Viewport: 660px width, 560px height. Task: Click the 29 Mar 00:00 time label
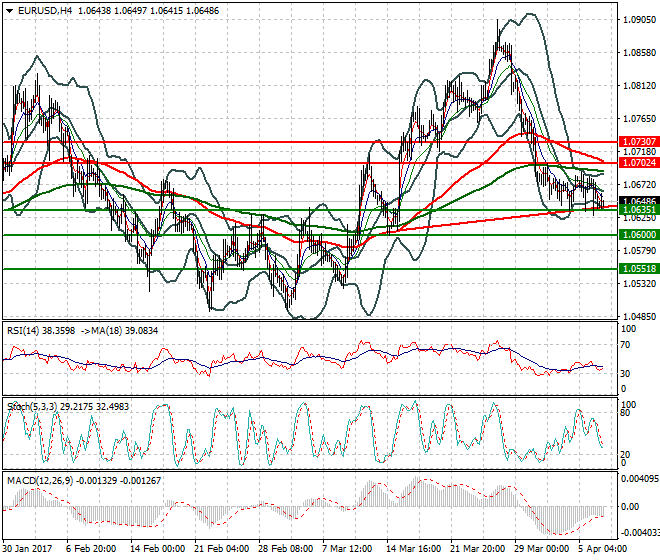541,549
